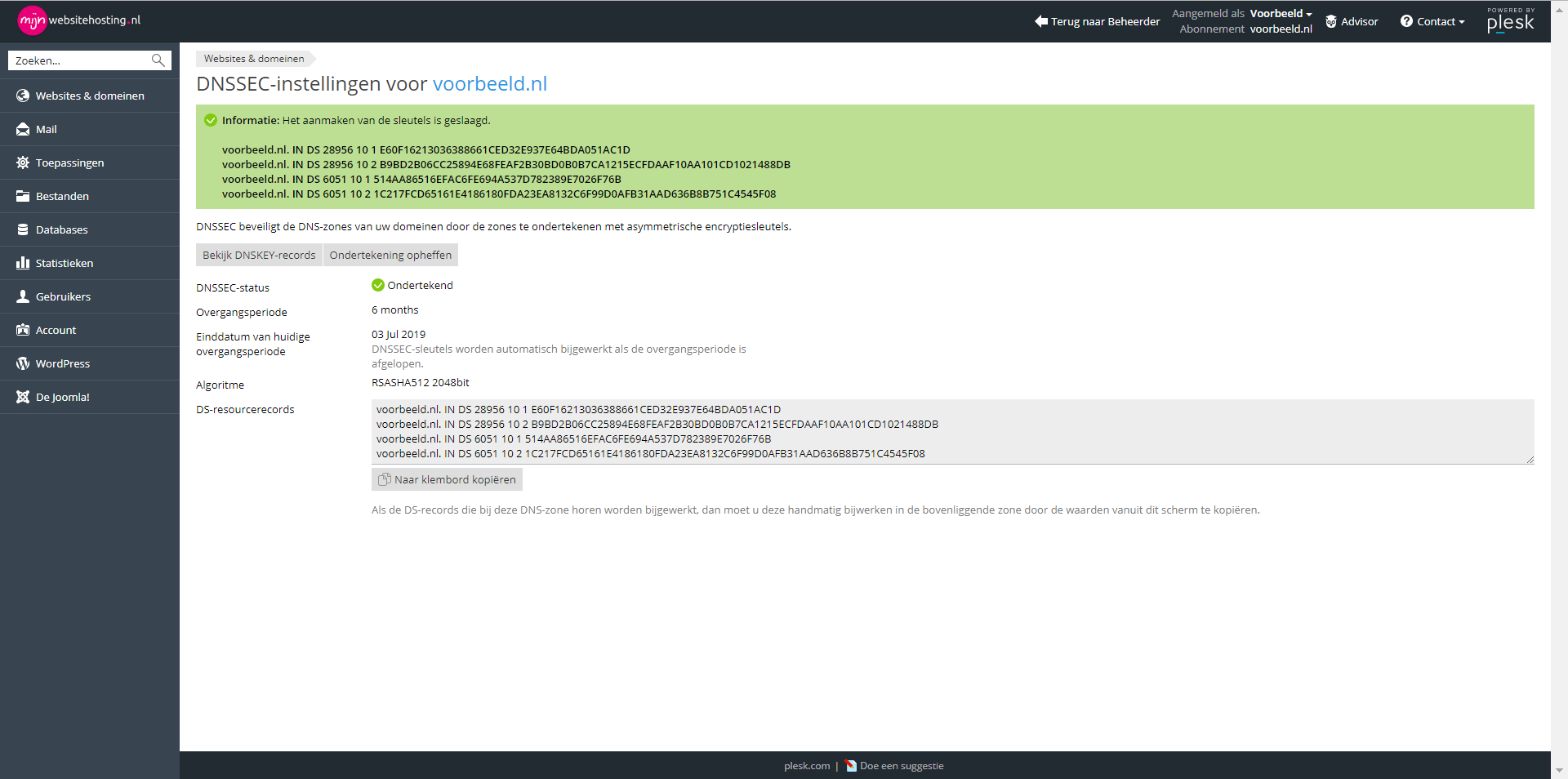Navigate to Databases

click(90, 229)
